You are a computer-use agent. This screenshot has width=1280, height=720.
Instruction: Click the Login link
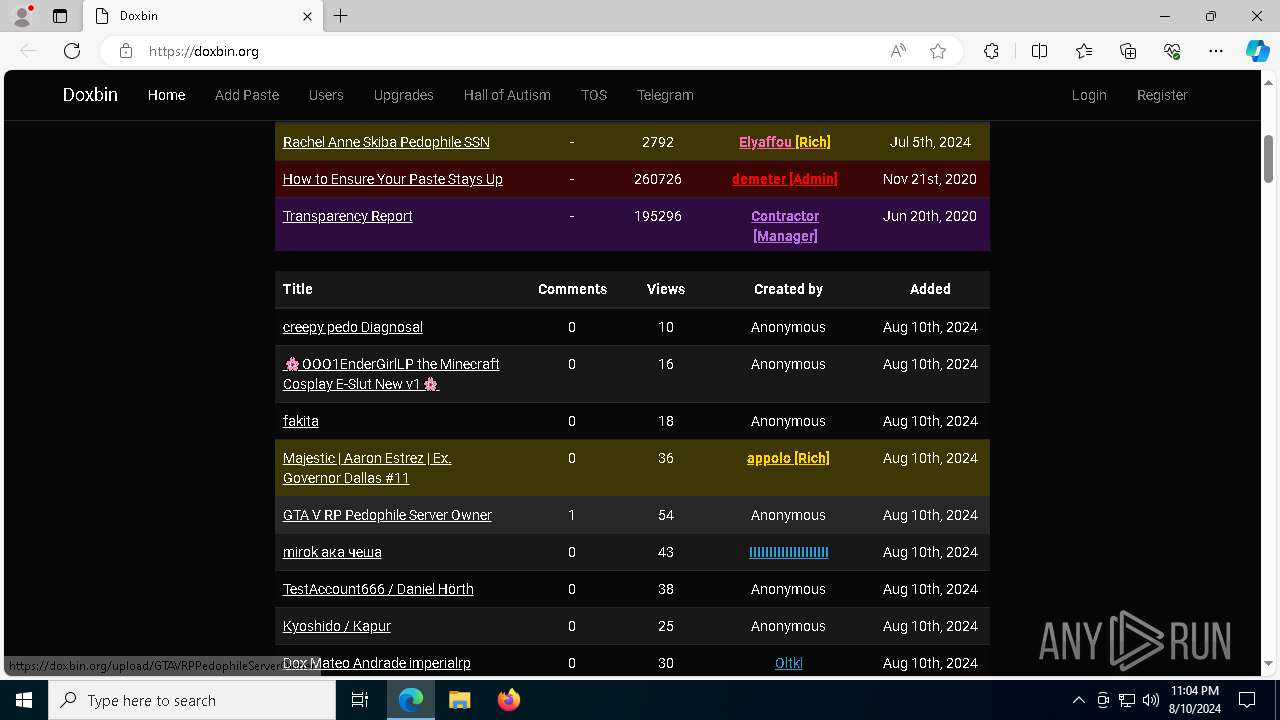point(1089,95)
